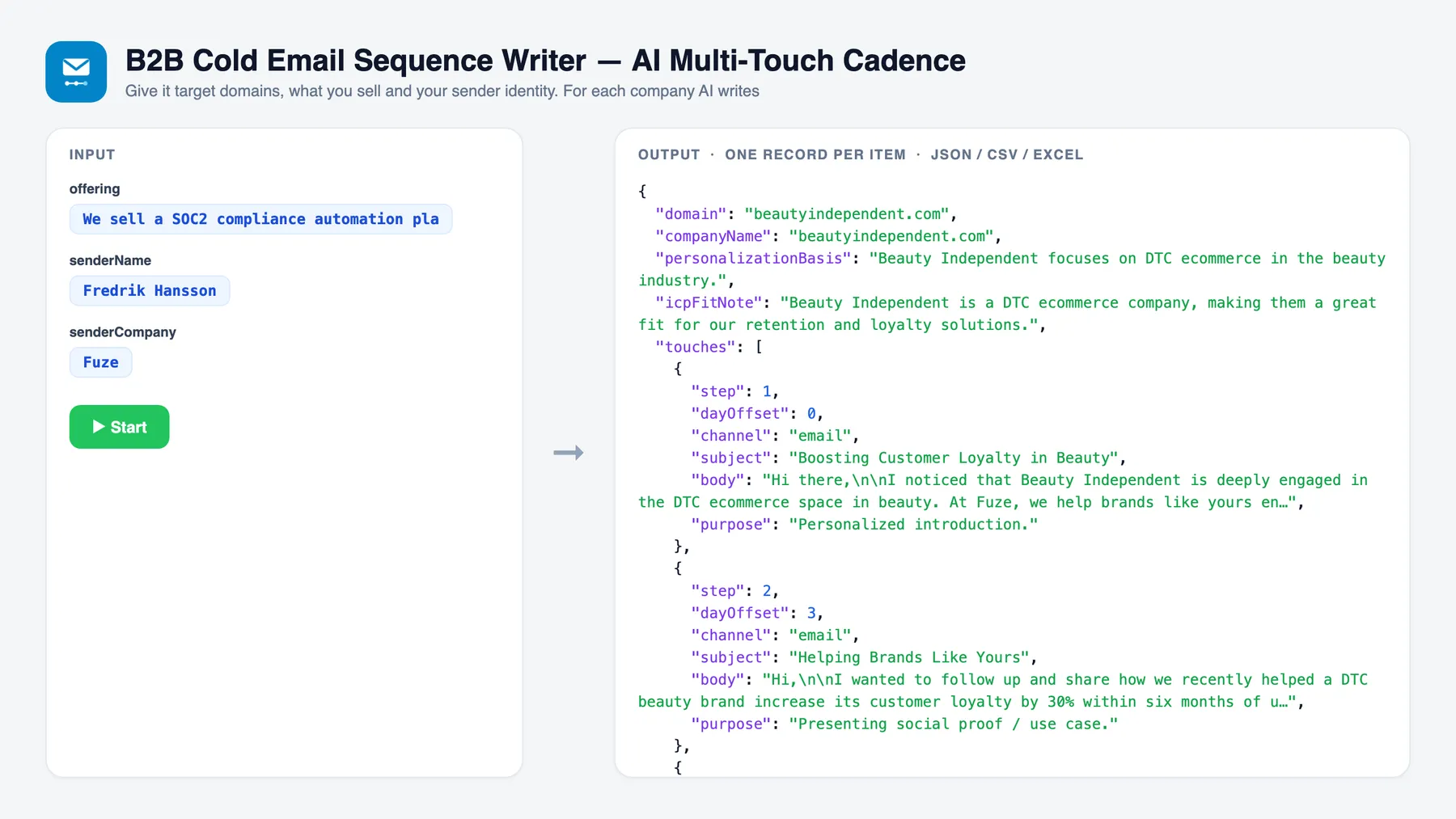Click the INPUT panel heading
Viewport: 1456px width, 819px height.
point(92,154)
